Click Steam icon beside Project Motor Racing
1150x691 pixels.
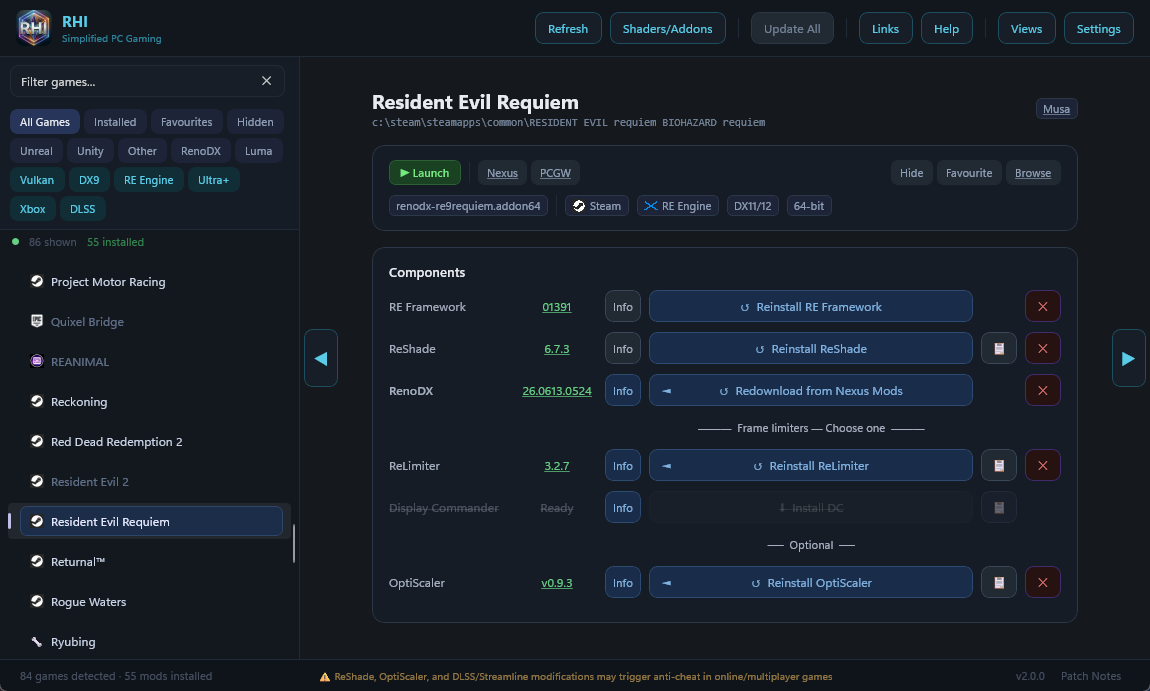point(37,281)
